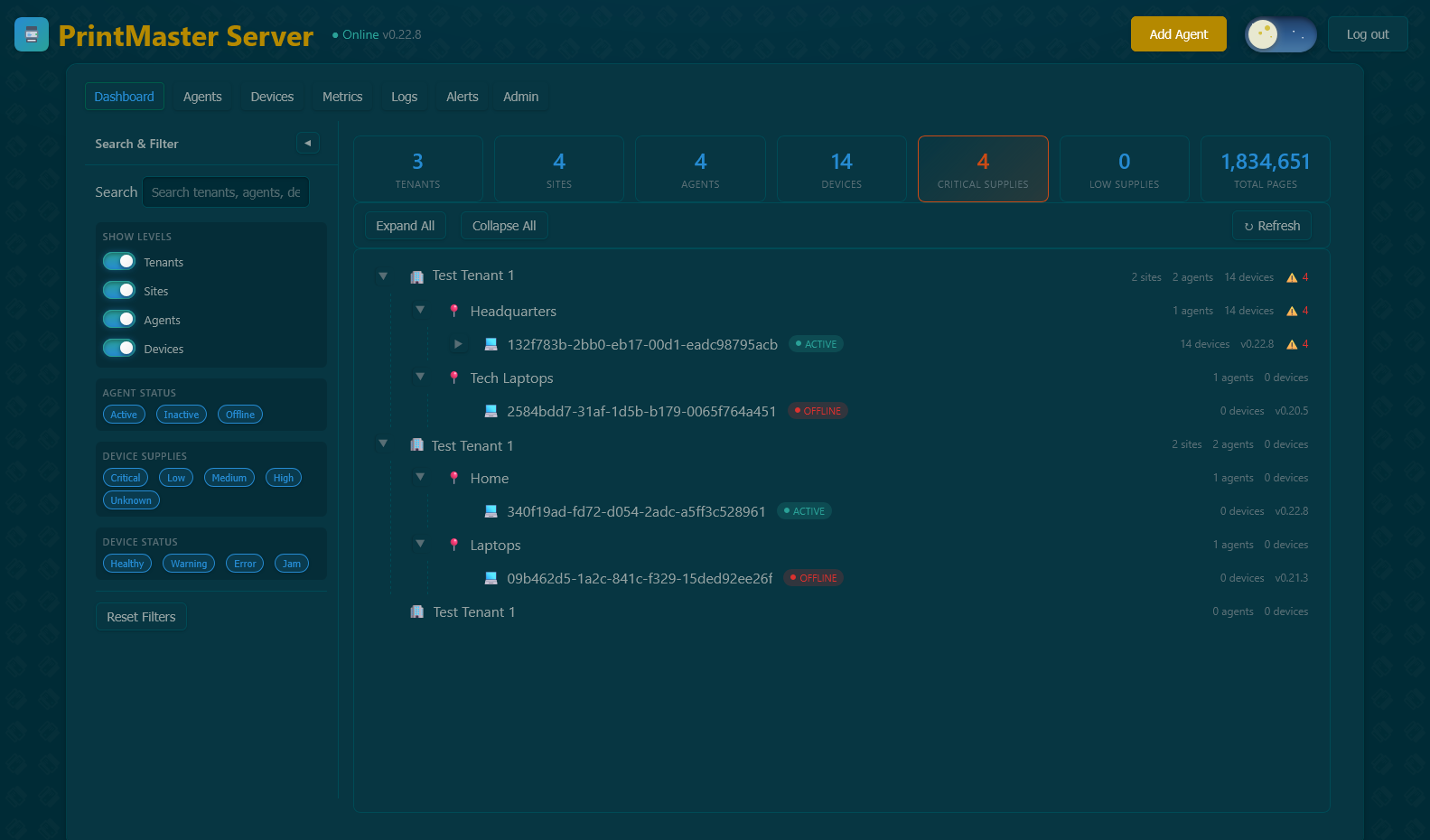Viewport: 1430px width, 840px height.
Task: Click the warning triangle on Headquarters row
Action: [x=1292, y=311]
